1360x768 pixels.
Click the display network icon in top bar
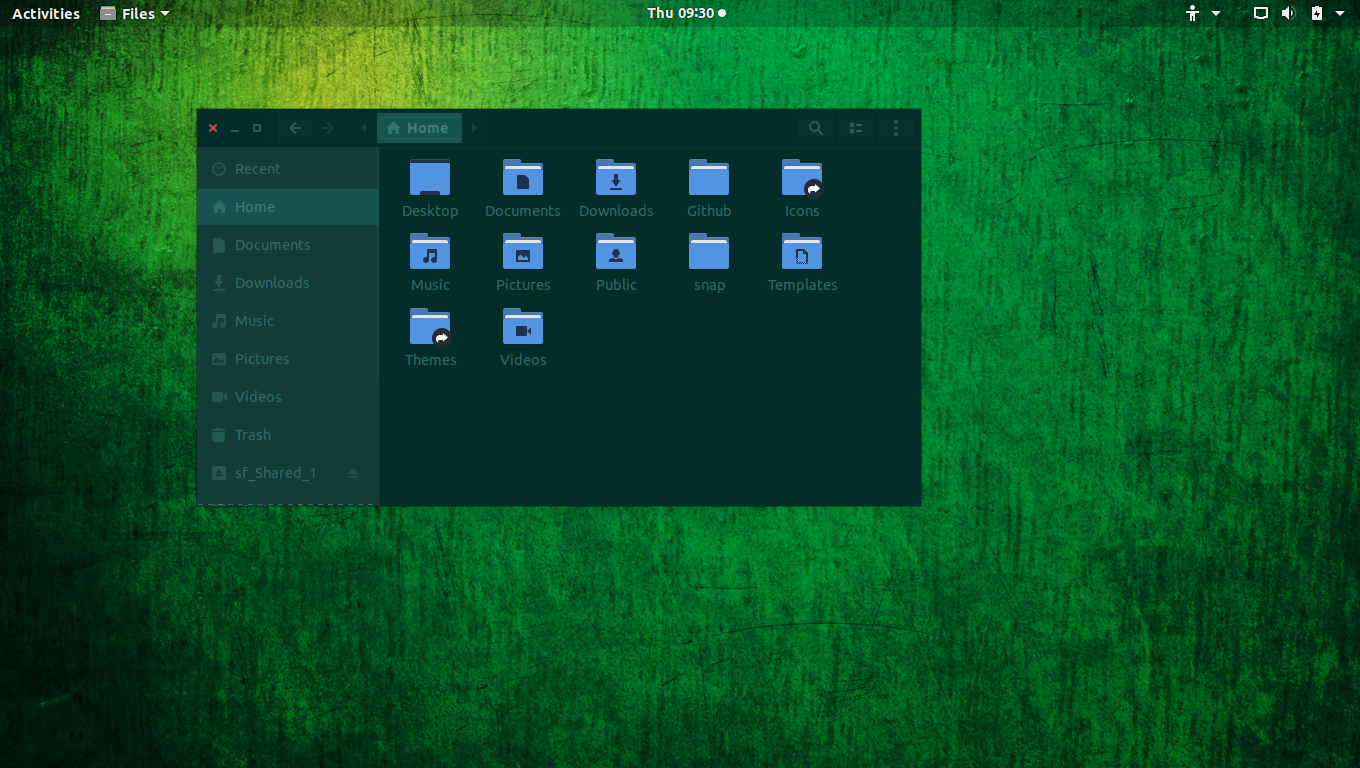tap(1261, 13)
